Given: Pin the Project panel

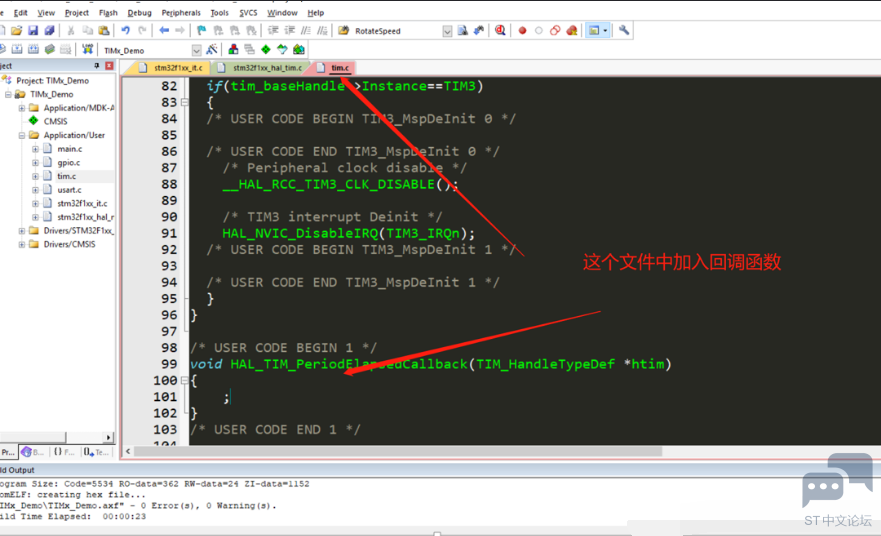Looking at the screenshot, I should point(97,66).
